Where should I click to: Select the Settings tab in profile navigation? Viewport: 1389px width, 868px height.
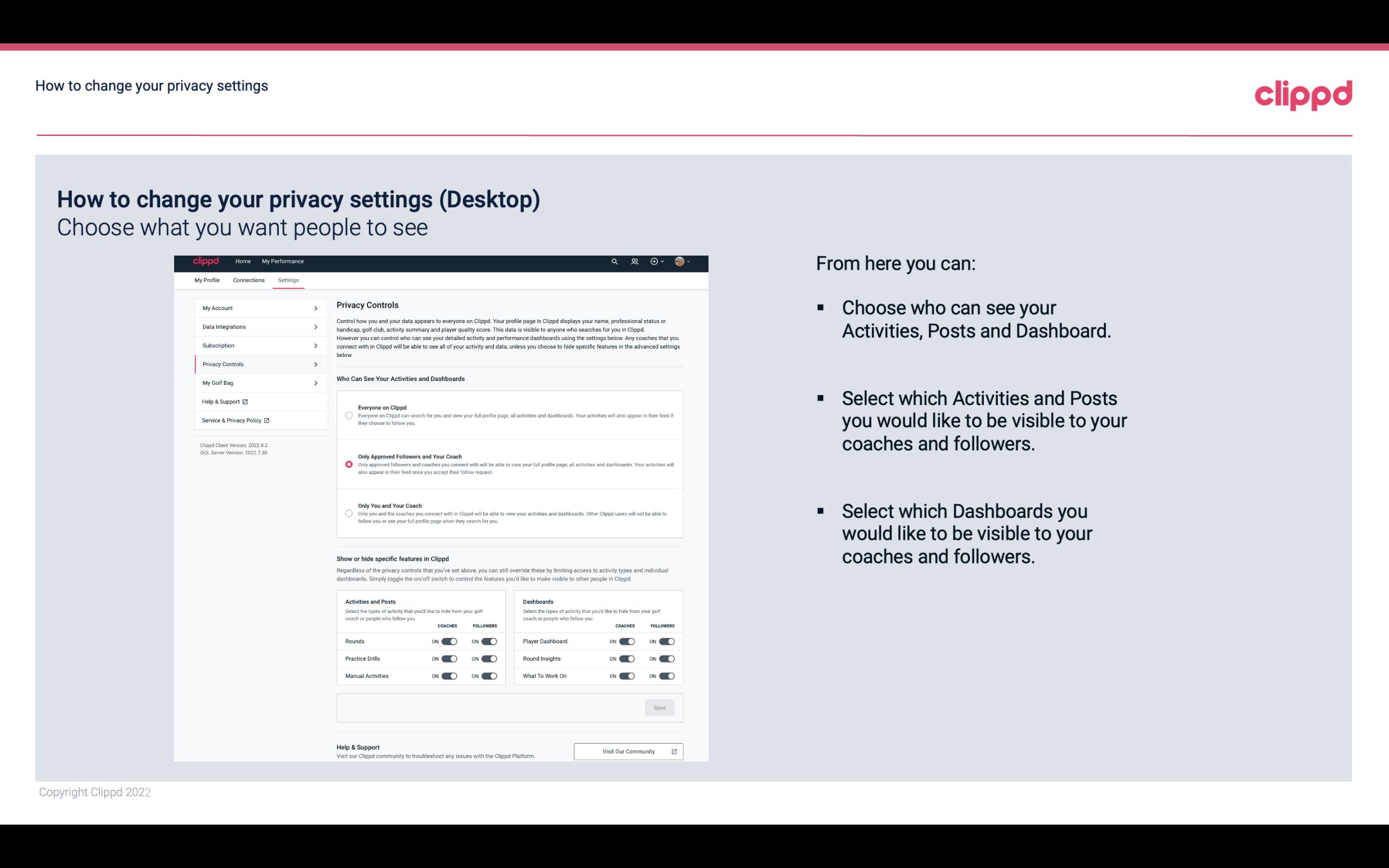287,280
